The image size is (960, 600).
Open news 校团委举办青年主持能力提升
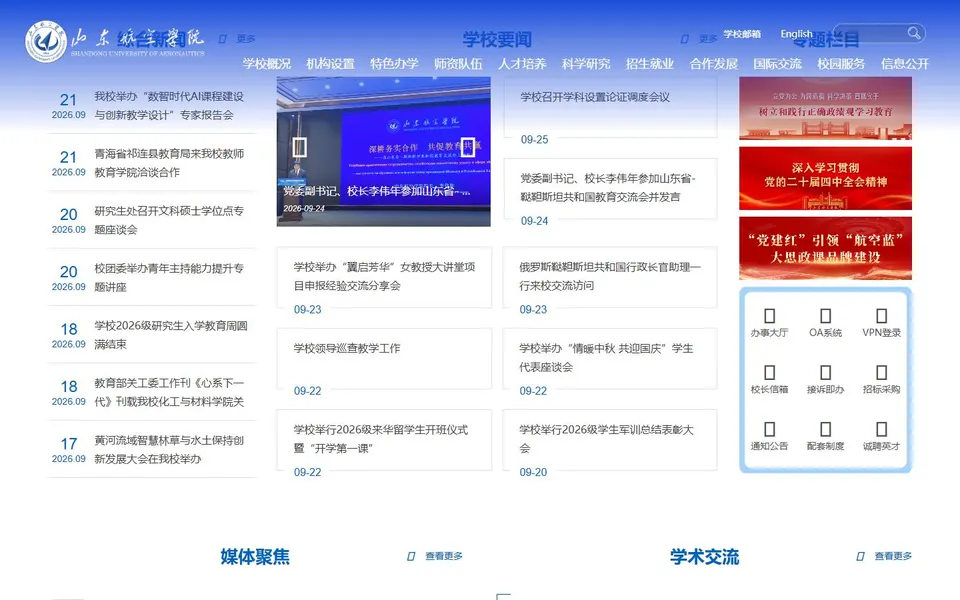169,277
